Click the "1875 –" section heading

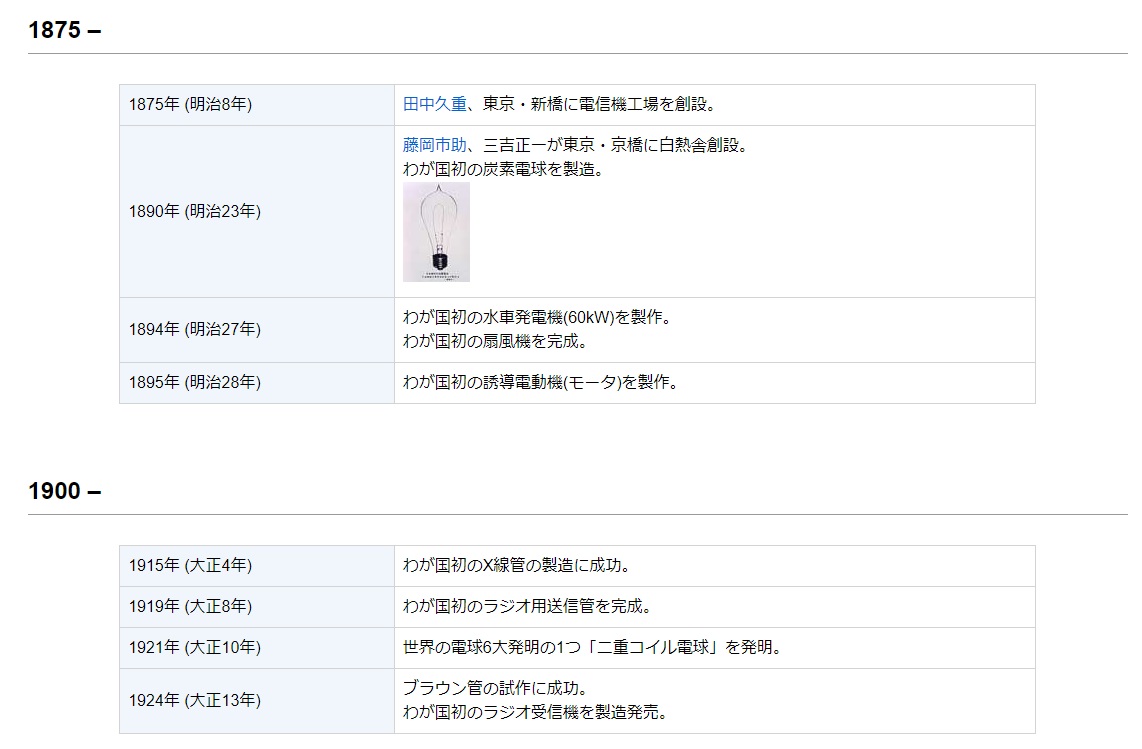[x=65, y=30]
